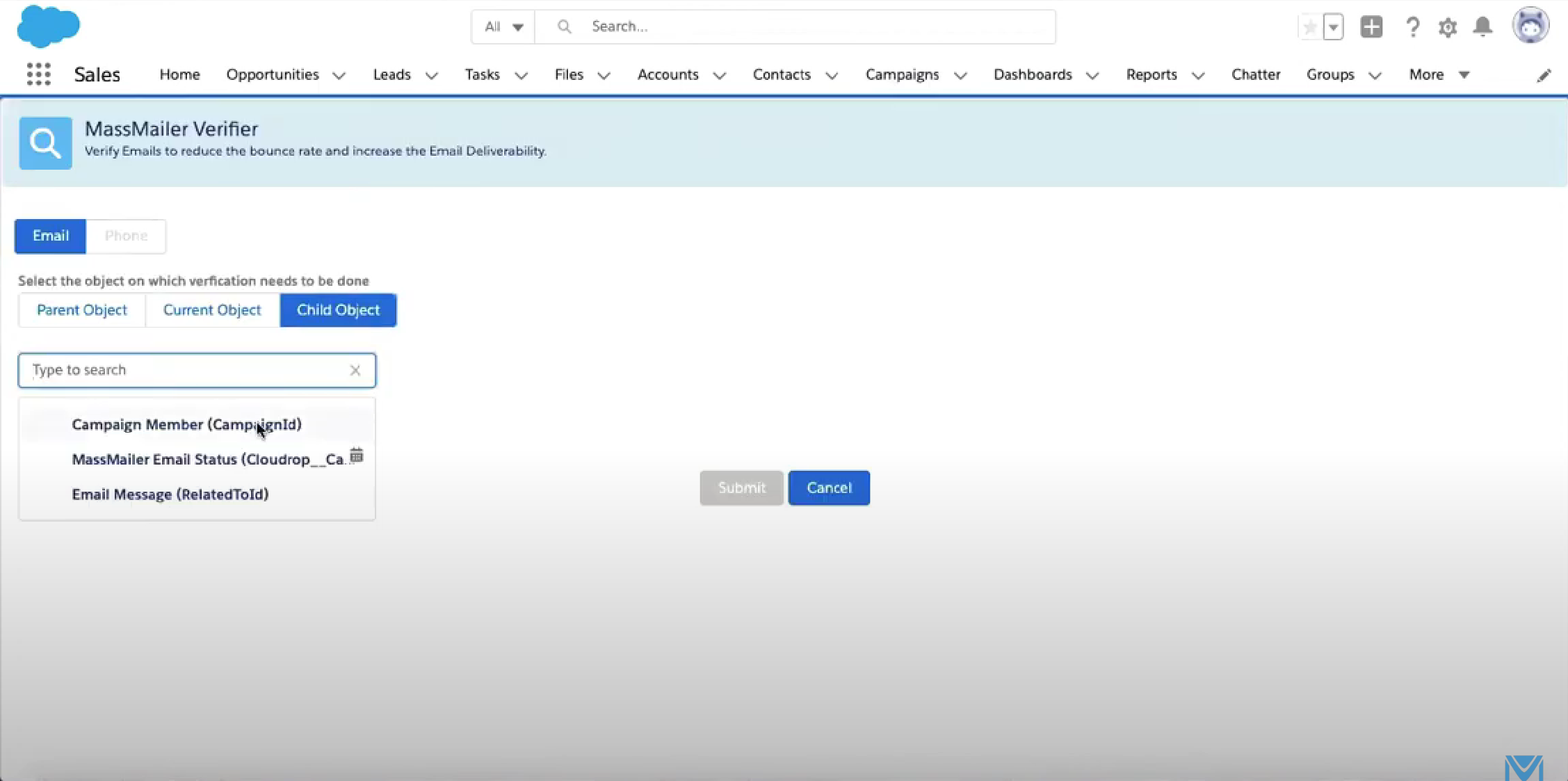Open the favorites list dropdown arrow
Screen dimensions: 1568x781
pyautogui.click(x=1333, y=27)
